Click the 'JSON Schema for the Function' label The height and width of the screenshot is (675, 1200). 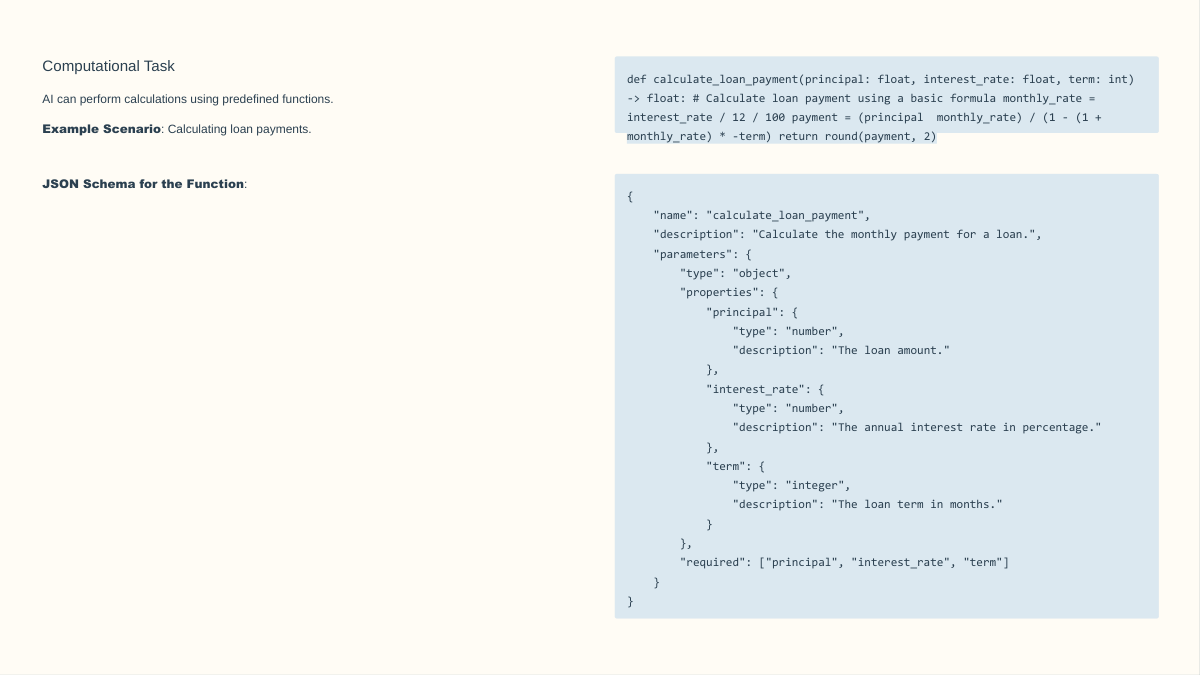[143, 184]
